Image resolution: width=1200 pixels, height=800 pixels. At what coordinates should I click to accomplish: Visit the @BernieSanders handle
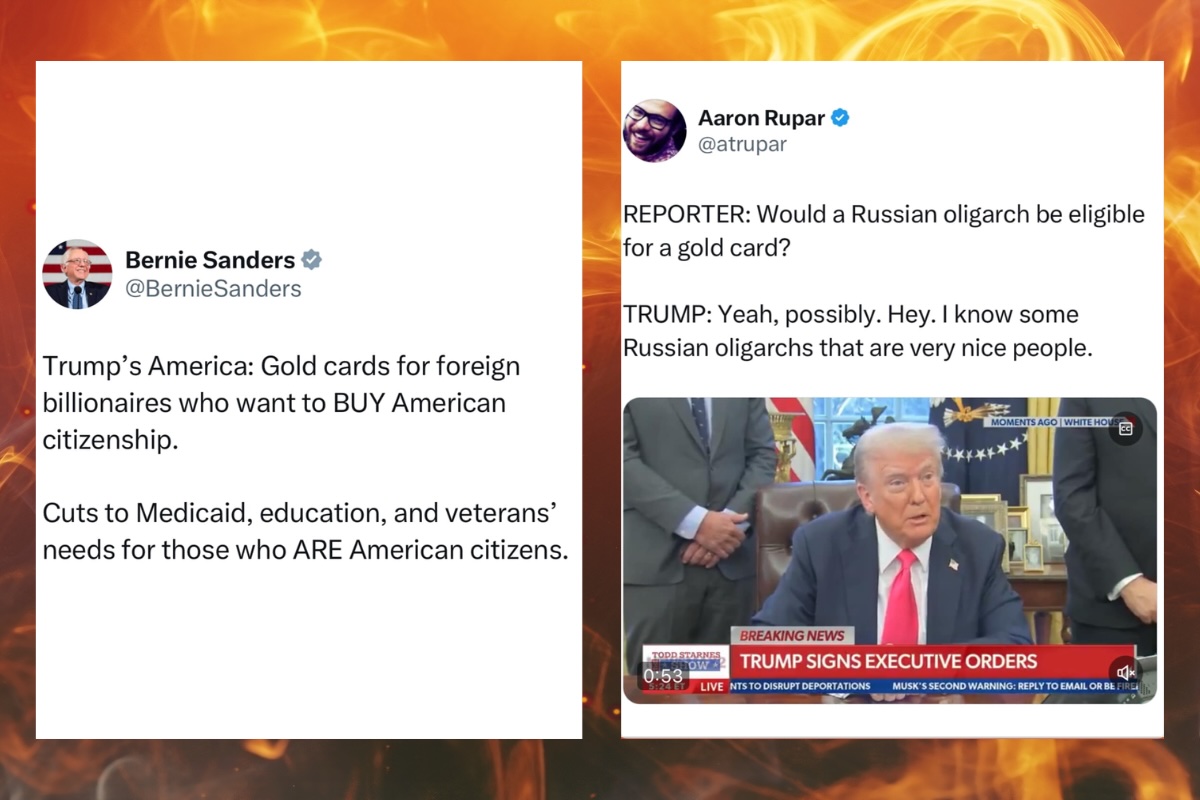click(x=213, y=289)
